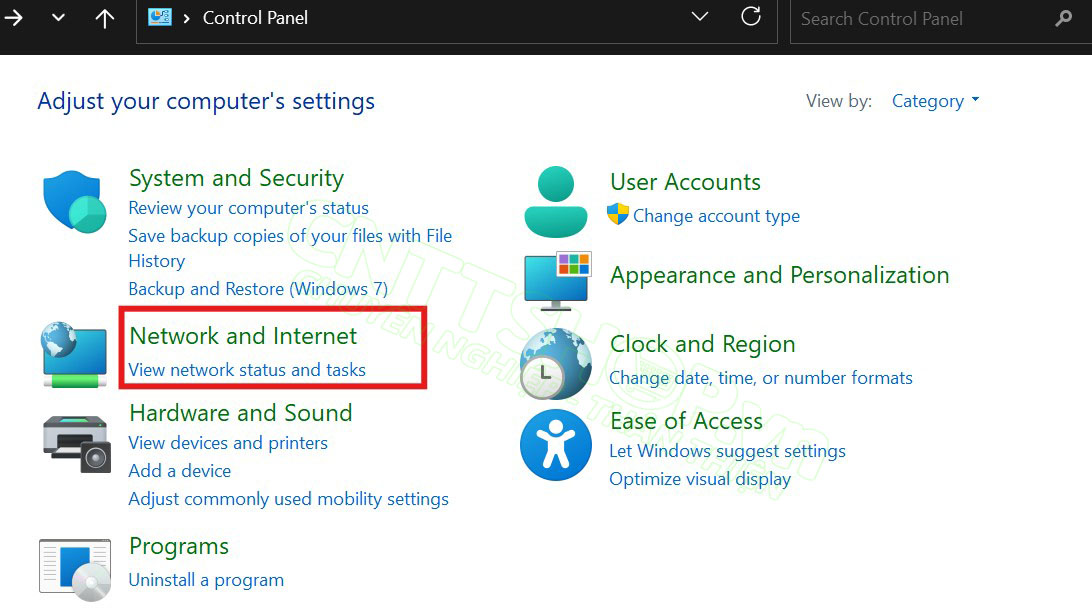Open View network status and tasks
The height and width of the screenshot is (610, 1092).
tap(247, 370)
